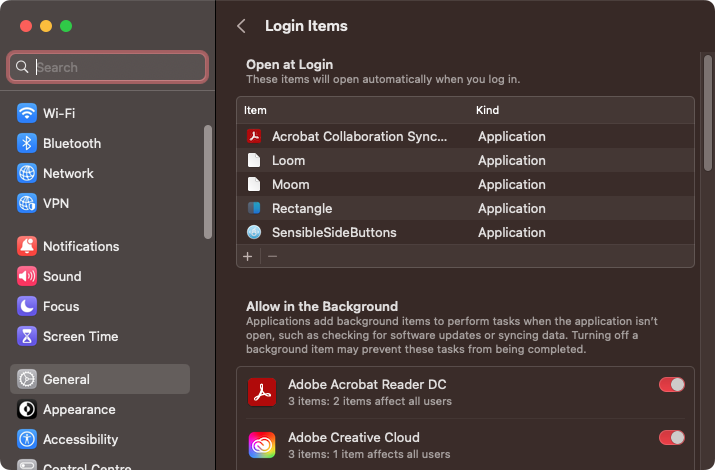Click the sidebar vertical scrollbar
The image size is (715, 470).
[x=208, y=182]
